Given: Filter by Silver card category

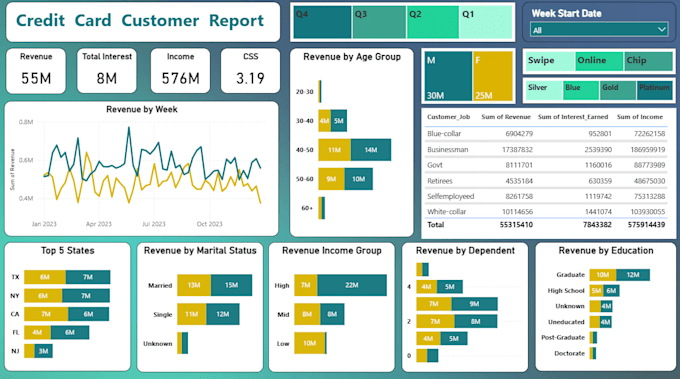Looking at the screenshot, I should pos(544,90).
